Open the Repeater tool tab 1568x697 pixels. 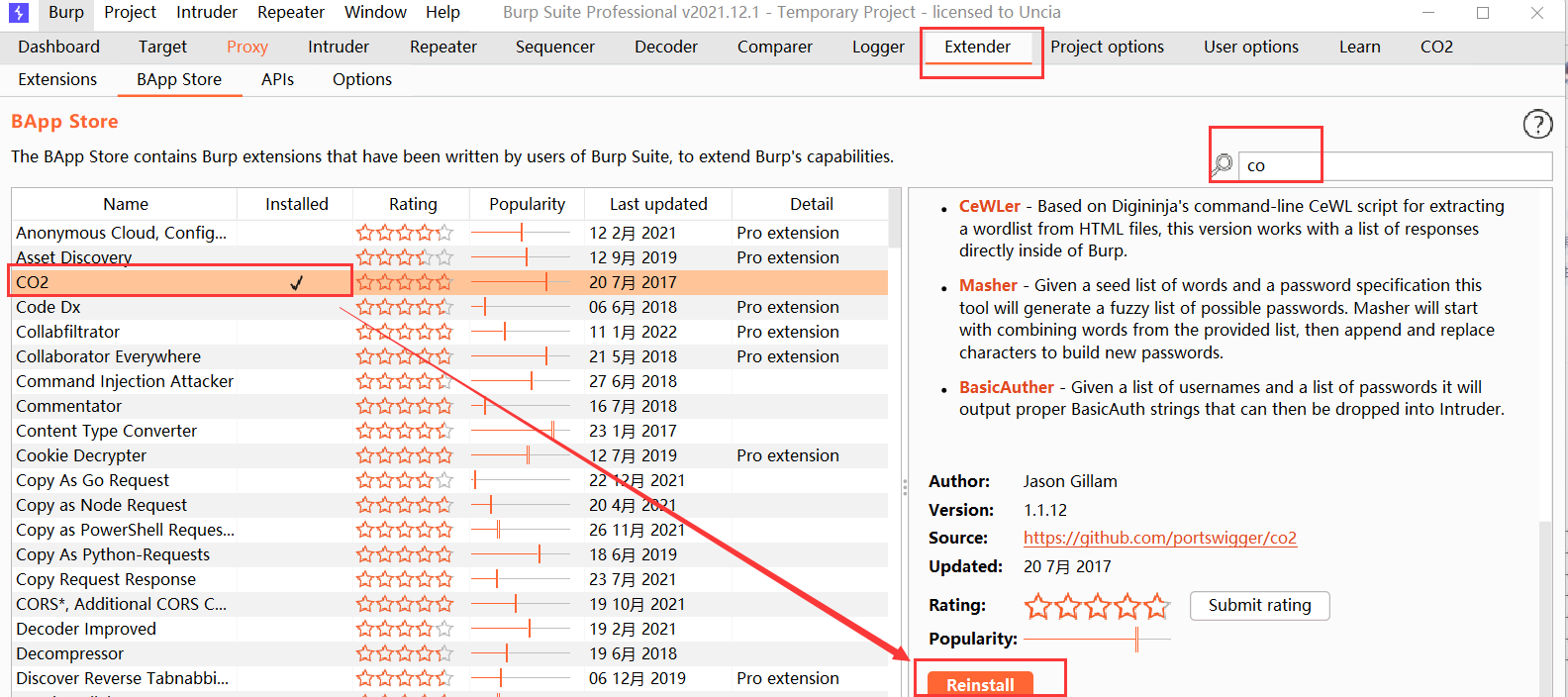(x=443, y=47)
